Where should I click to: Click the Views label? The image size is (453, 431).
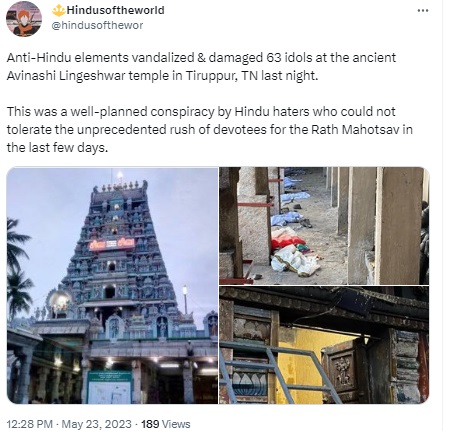[x=176, y=424]
